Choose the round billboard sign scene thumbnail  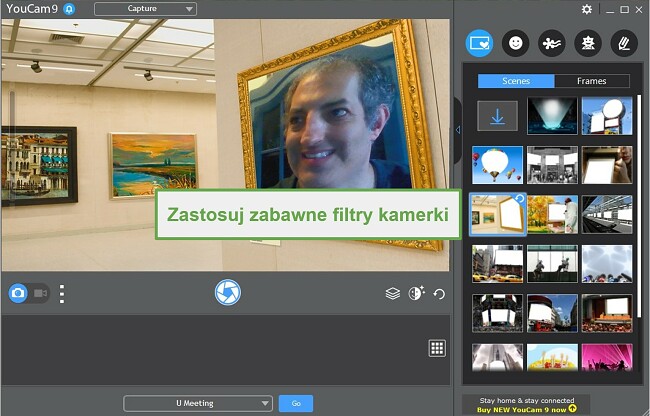click(x=607, y=116)
